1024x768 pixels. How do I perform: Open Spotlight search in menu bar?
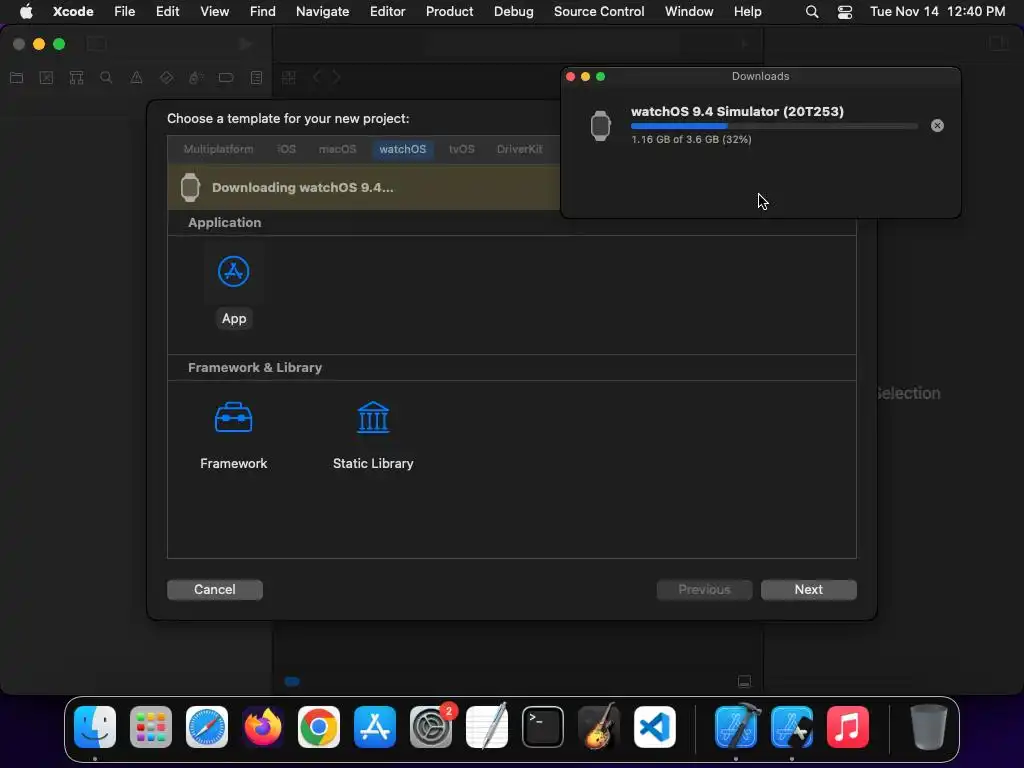point(812,12)
